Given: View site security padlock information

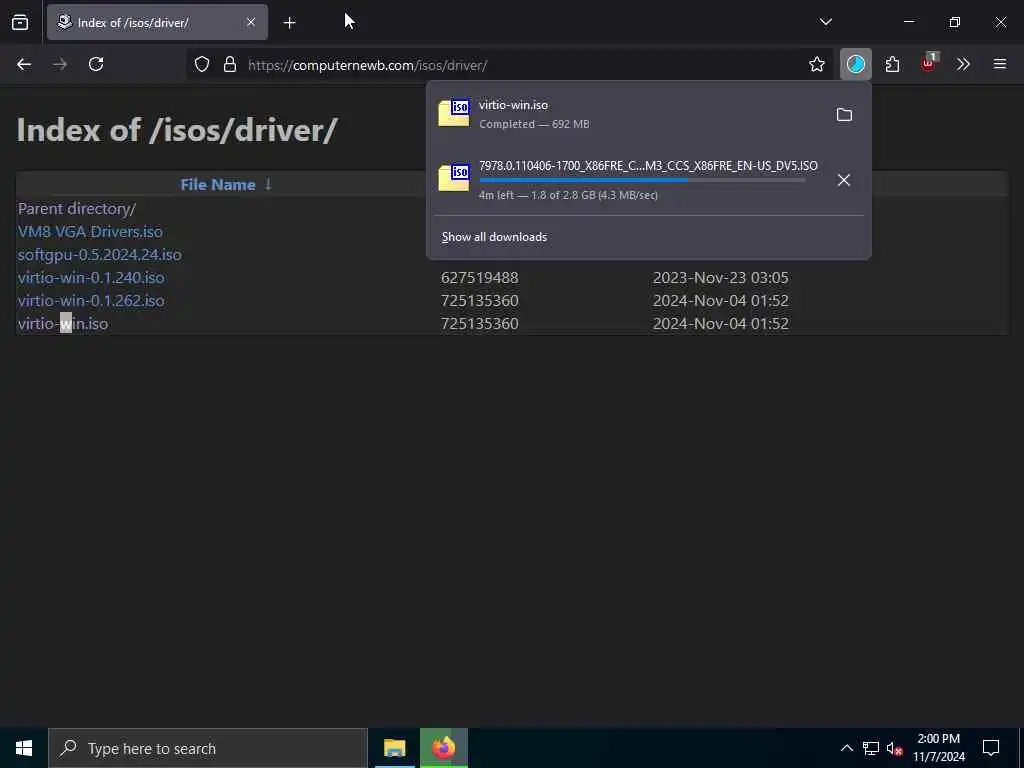Looking at the screenshot, I should tap(230, 64).
